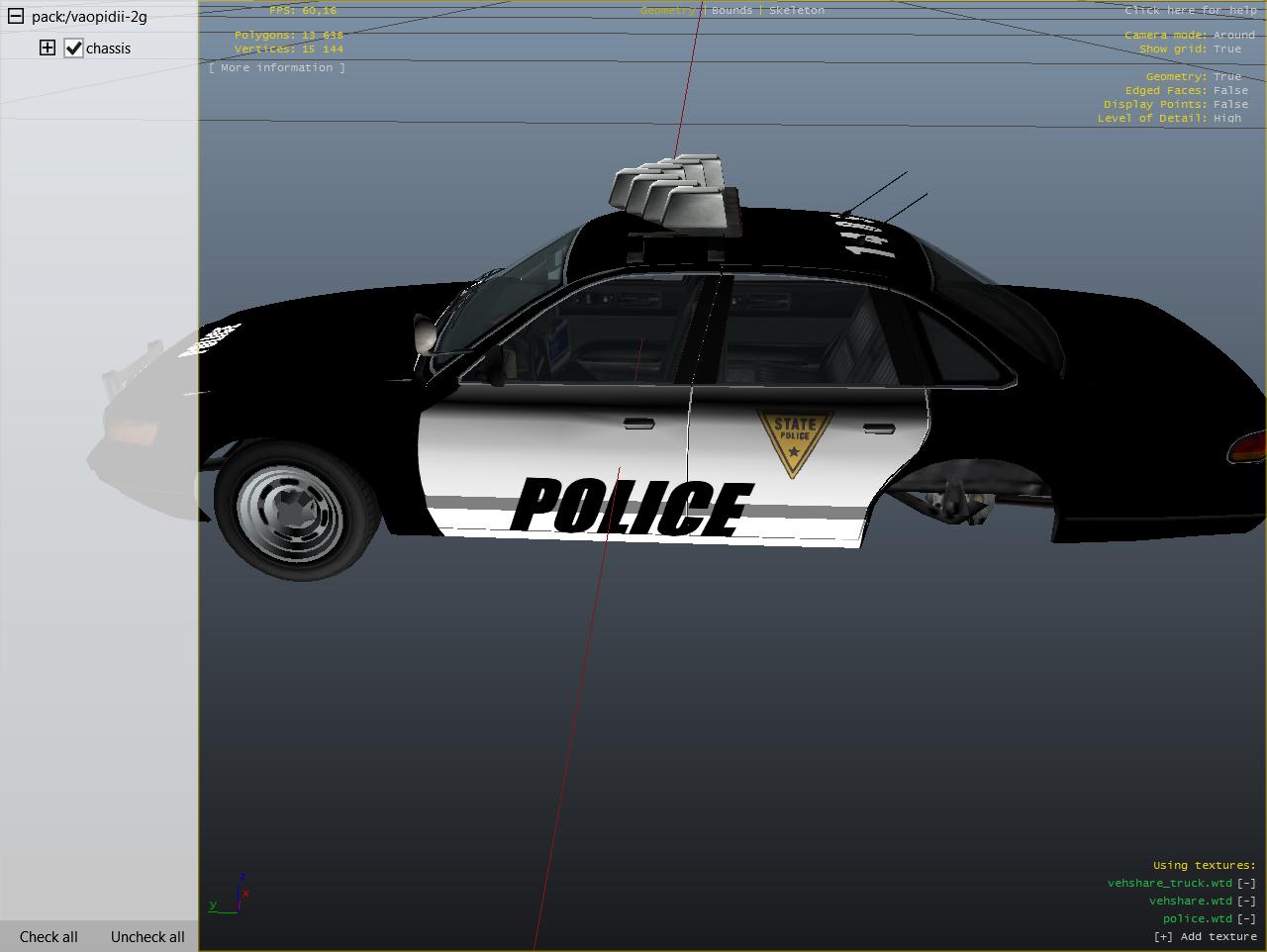Click the Uncheck all button
This screenshot has width=1267, height=952.
[147, 937]
